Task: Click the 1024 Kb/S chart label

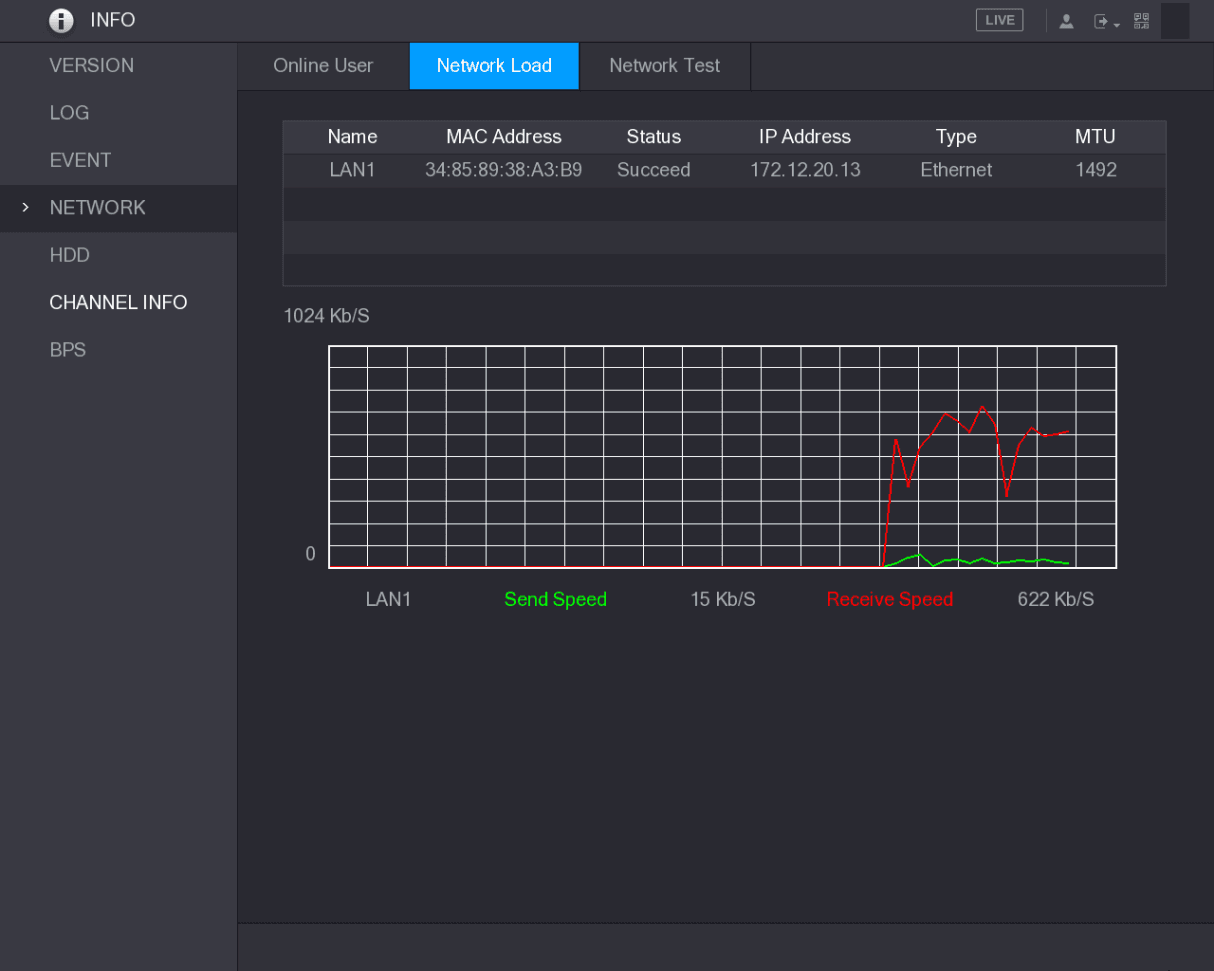Action: (x=327, y=317)
